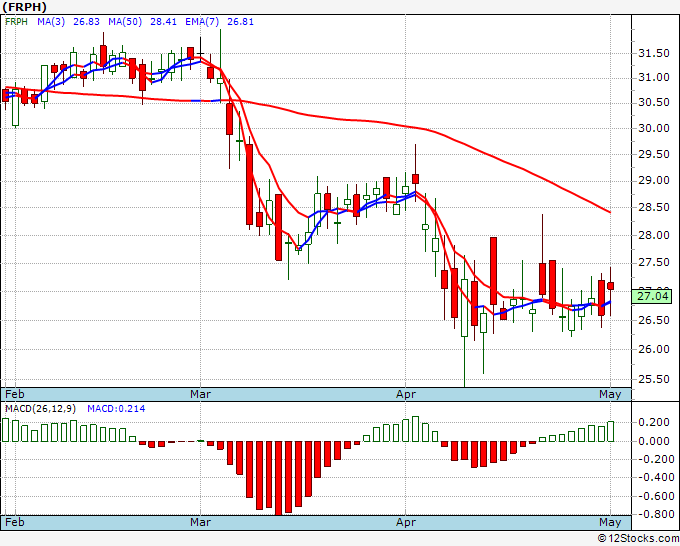Click the deepest red MACD bar near -0.800

pyautogui.click(x=278, y=478)
